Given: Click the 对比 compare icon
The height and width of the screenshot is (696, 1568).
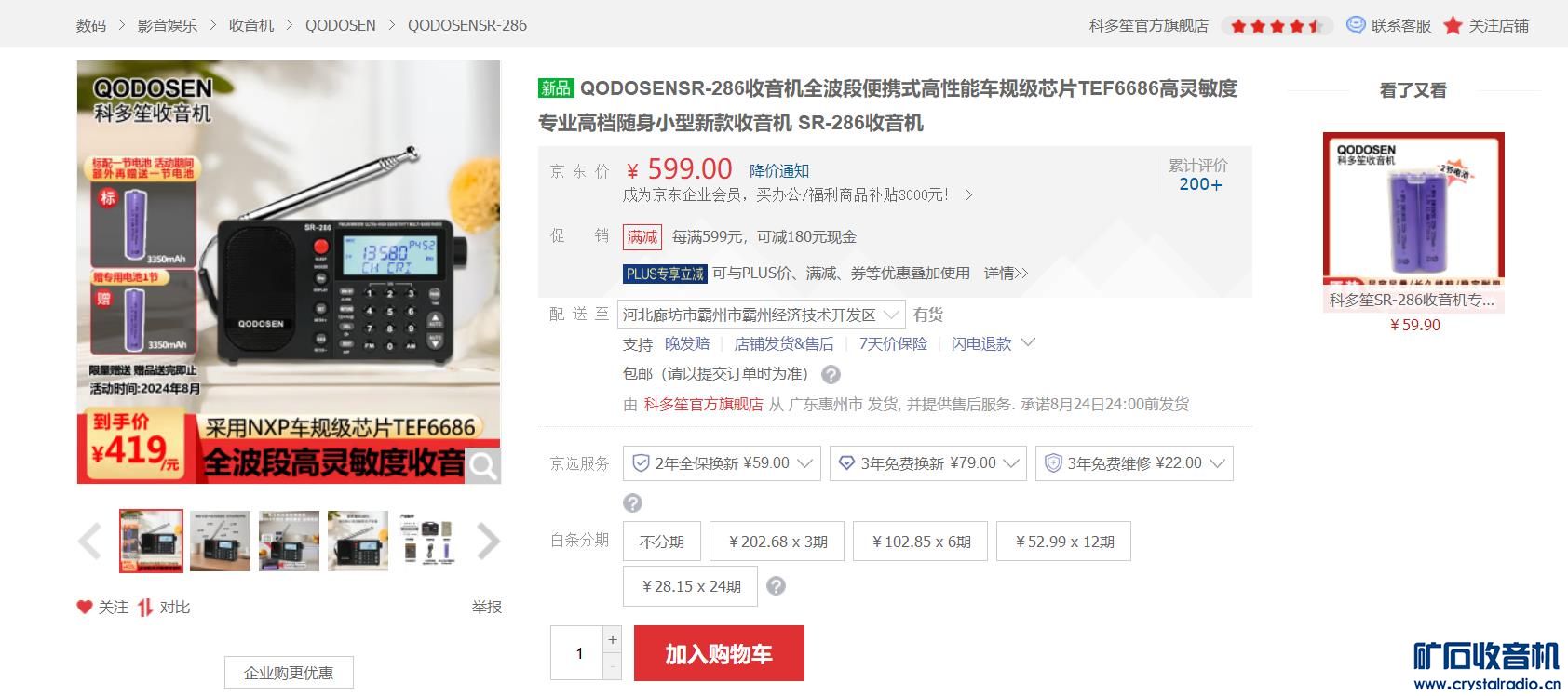Looking at the screenshot, I should point(144,608).
